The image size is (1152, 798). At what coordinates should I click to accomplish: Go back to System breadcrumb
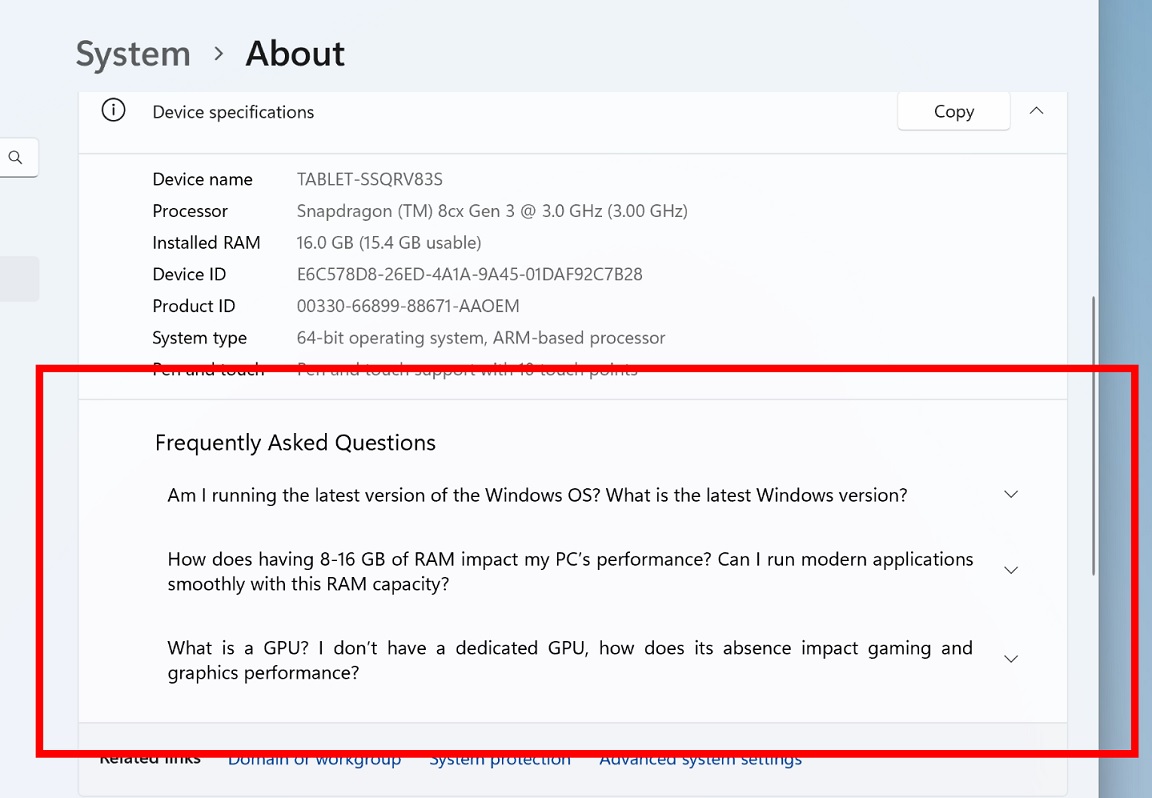[133, 54]
